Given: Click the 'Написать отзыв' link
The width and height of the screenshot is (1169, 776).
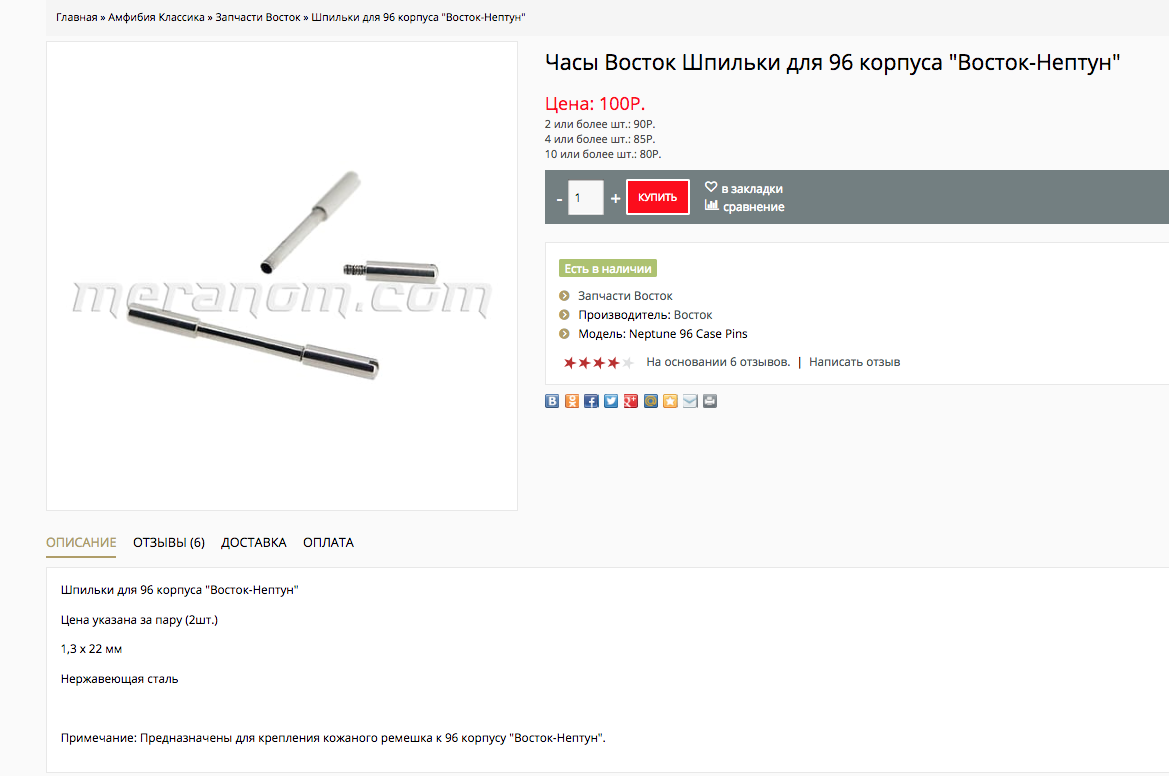Looking at the screenshot, I should point(854,362).
